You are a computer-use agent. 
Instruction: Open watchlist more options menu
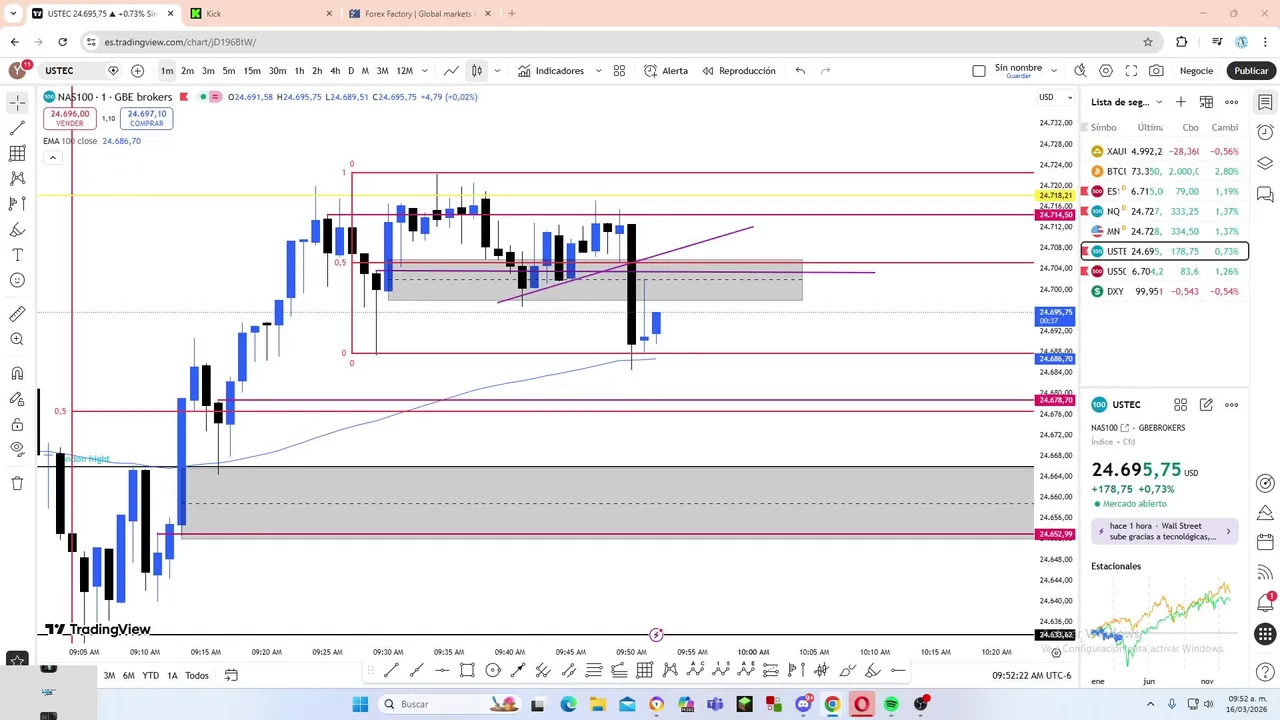(x=1232, y=102)
